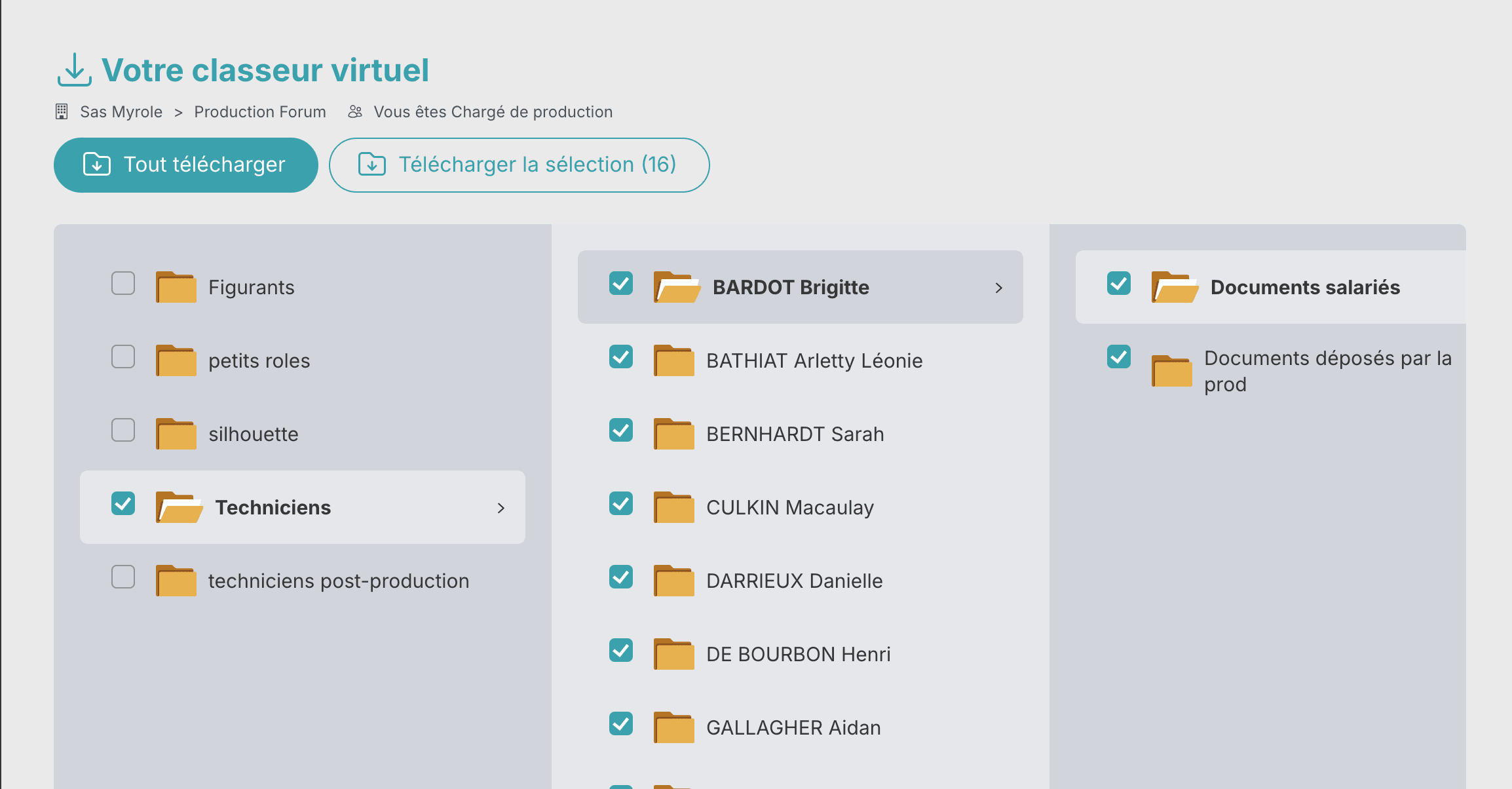The height and width of the screenshot is (789, 1512).
Task: Click Télécharger la sélection (16) button
Action: [520, 165]
